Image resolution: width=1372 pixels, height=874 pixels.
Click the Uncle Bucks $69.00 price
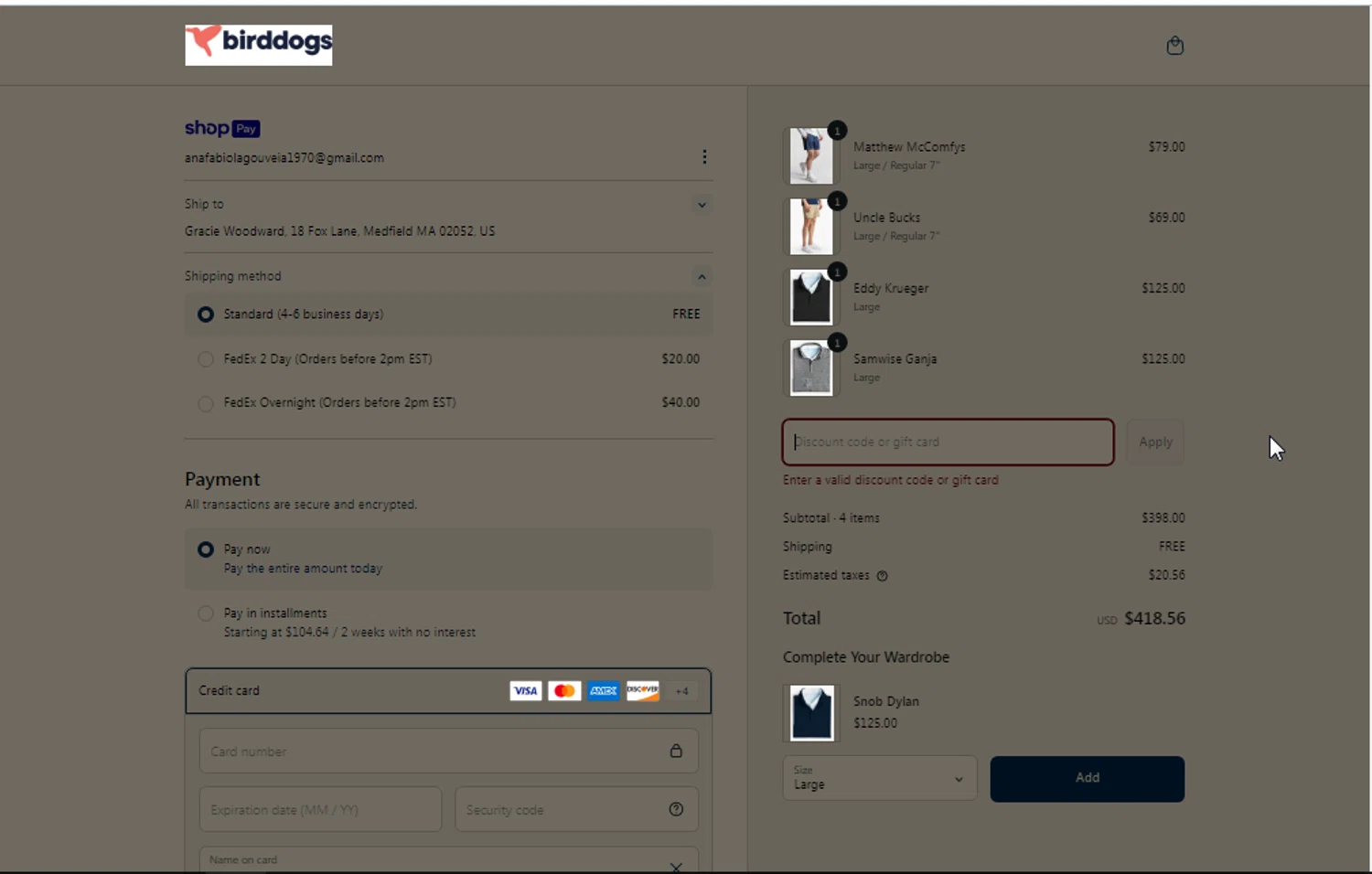pos(1166,218)
